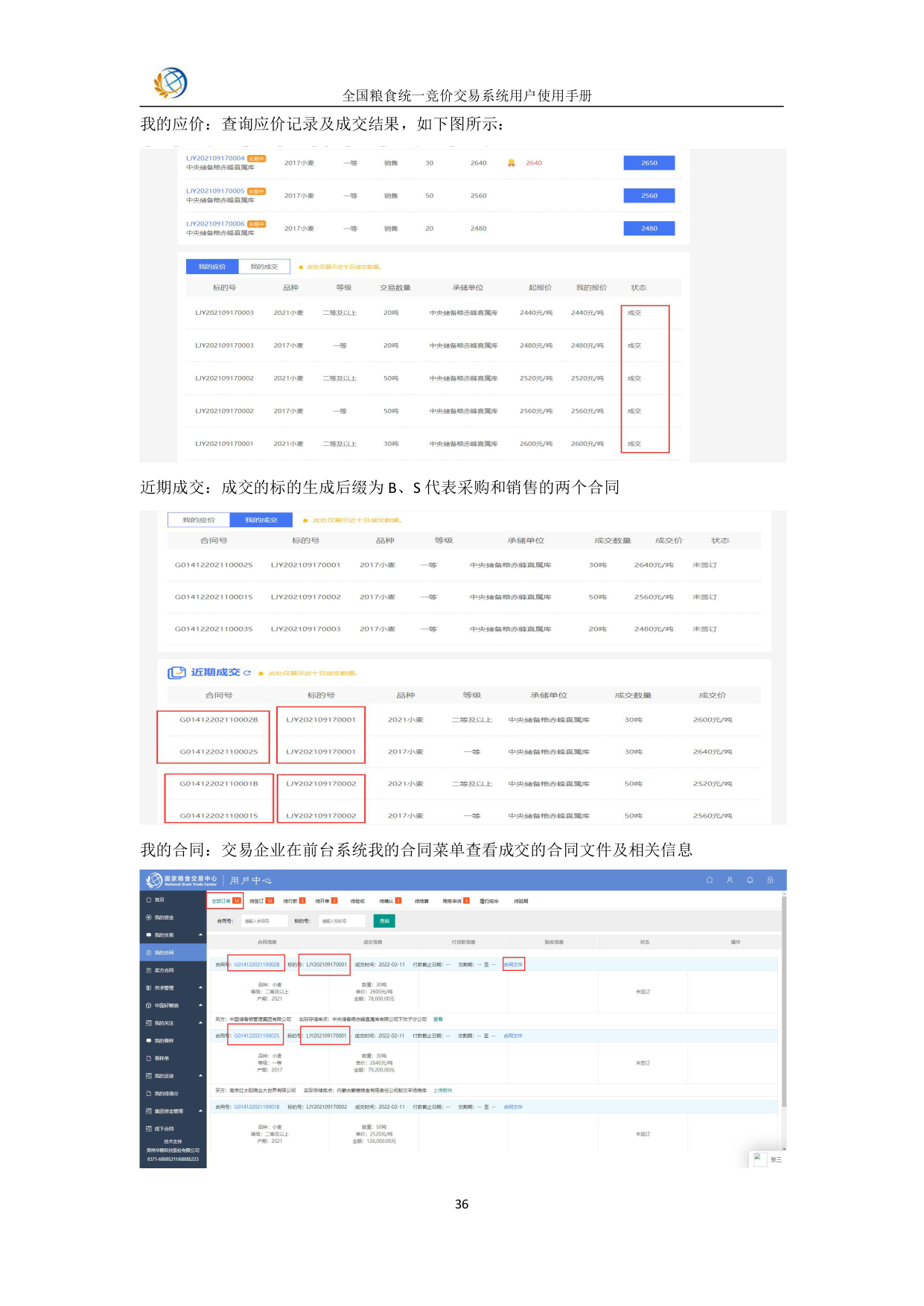Viewport: 924px width, 1306px height.
Task: Open the user profile icon in header
Action: 730,880
